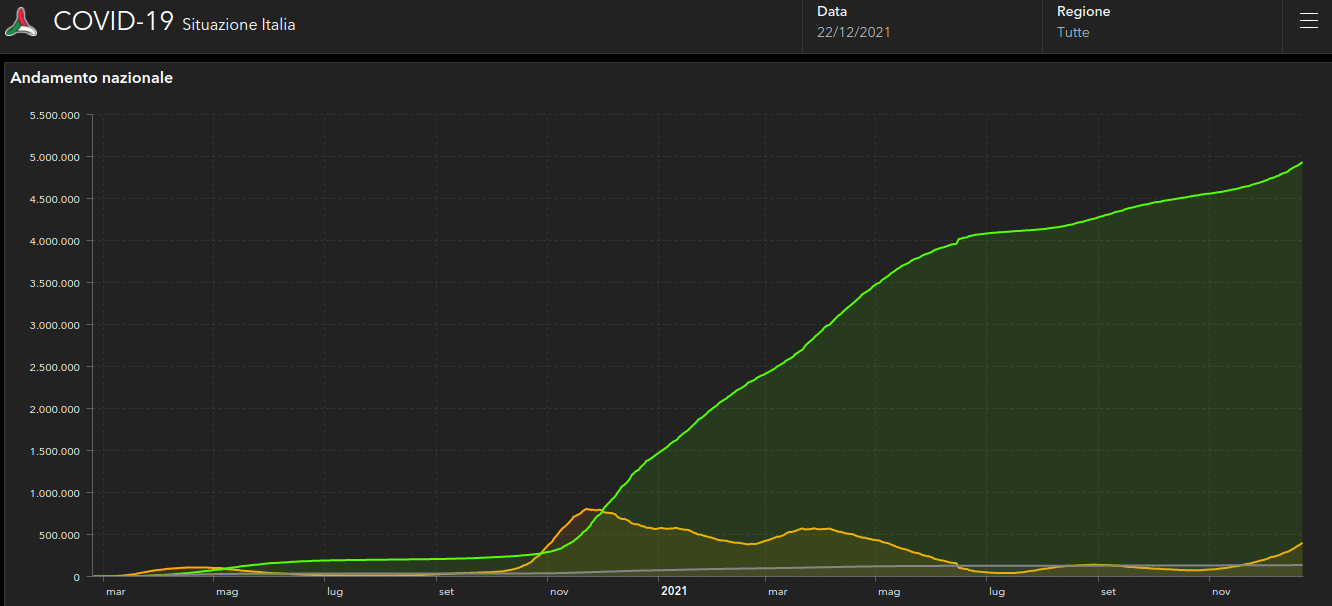Click the orange line's rising right end

point(1302,543)
